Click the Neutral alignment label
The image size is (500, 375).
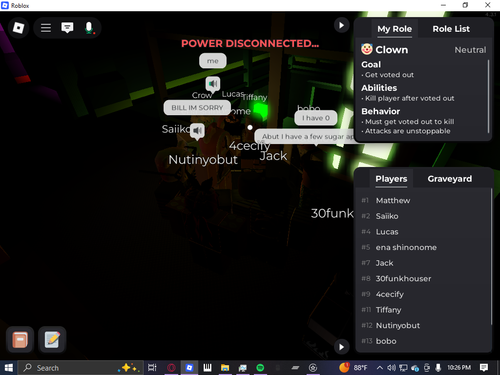pyautogui.click(x=470, y=50)
